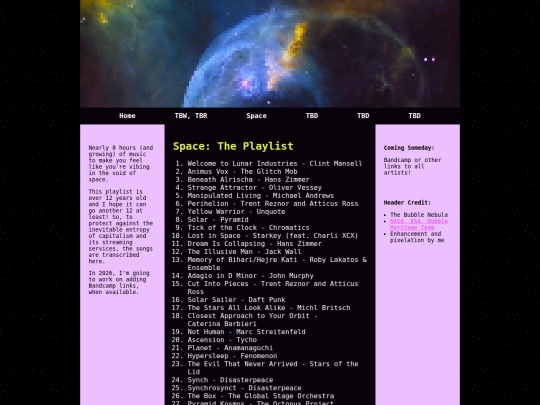Go to the TBW, TBR page
This screenshot has width=540, height=405.
click(191, 116)
